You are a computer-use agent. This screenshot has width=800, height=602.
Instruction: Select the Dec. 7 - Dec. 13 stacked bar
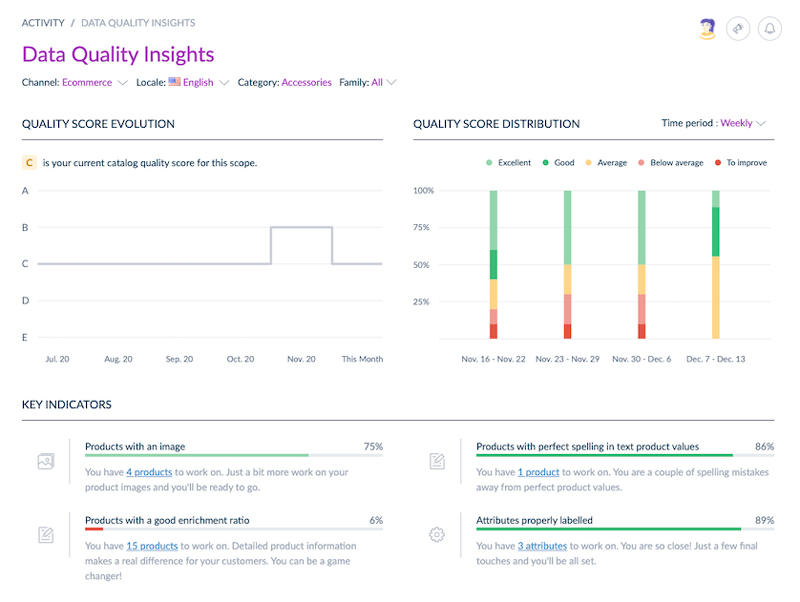716,264
